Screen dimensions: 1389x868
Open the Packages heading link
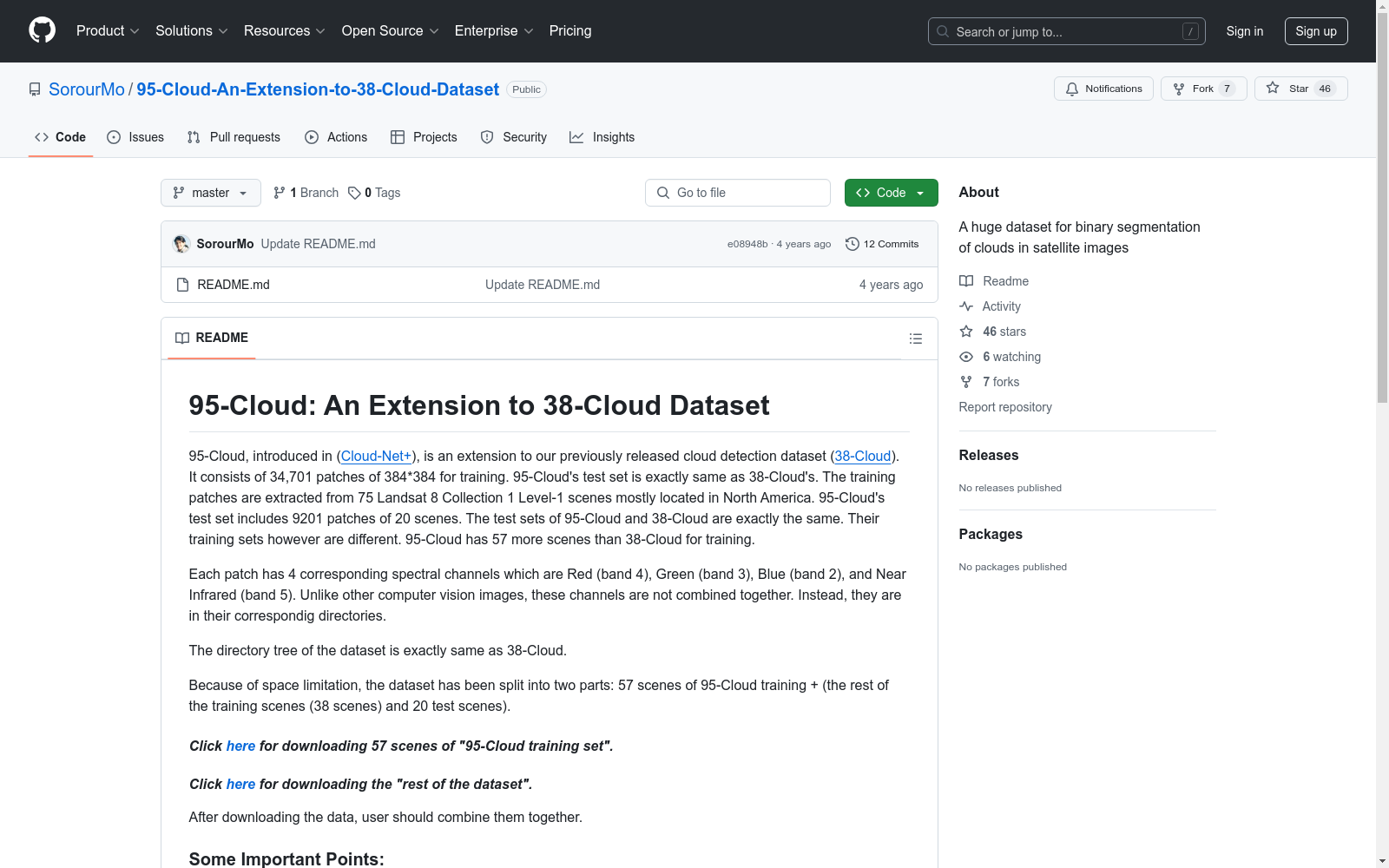(991, 535)
